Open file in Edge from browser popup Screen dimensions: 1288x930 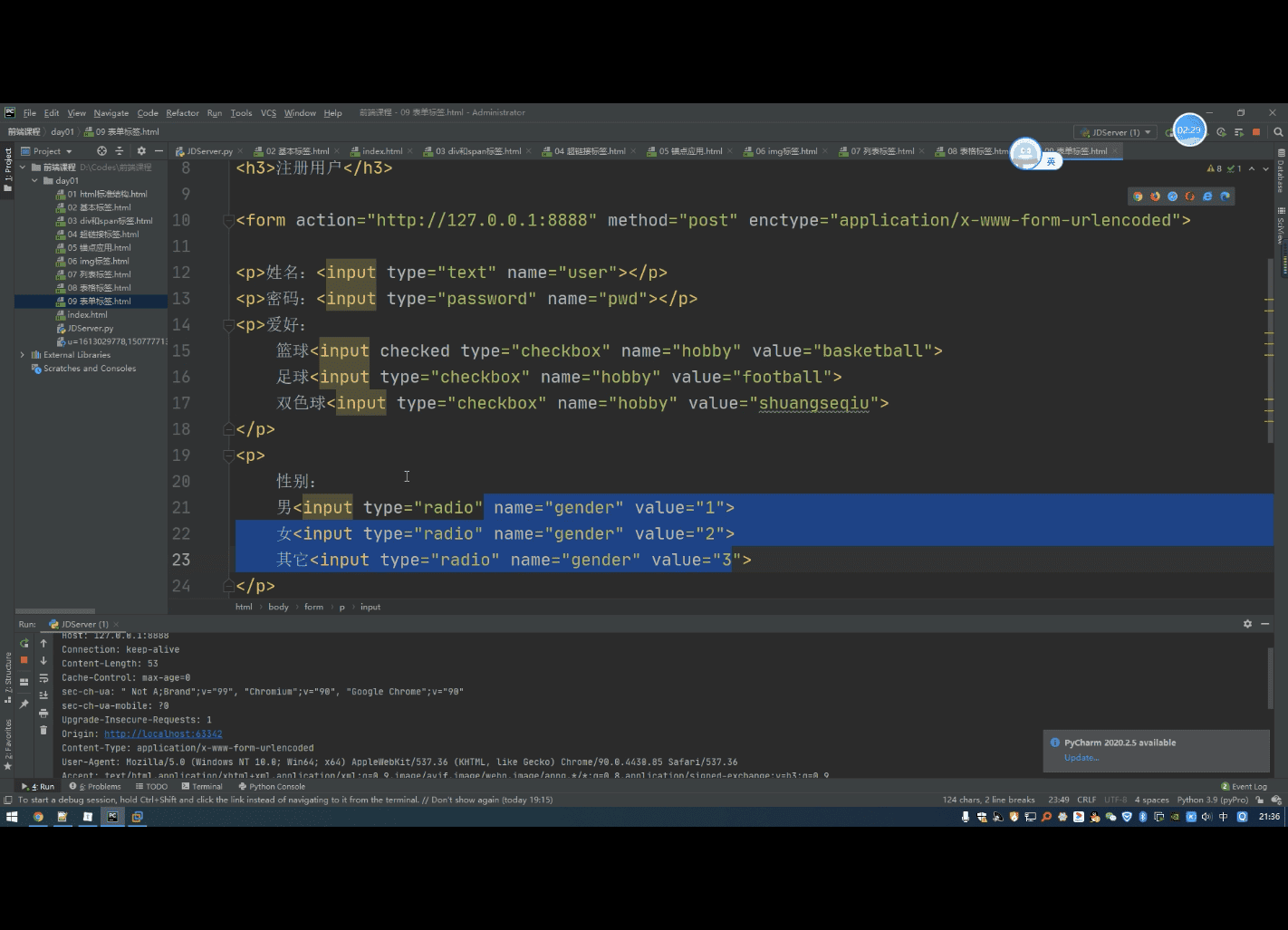pyautogui.click(x=1226, y=197)
